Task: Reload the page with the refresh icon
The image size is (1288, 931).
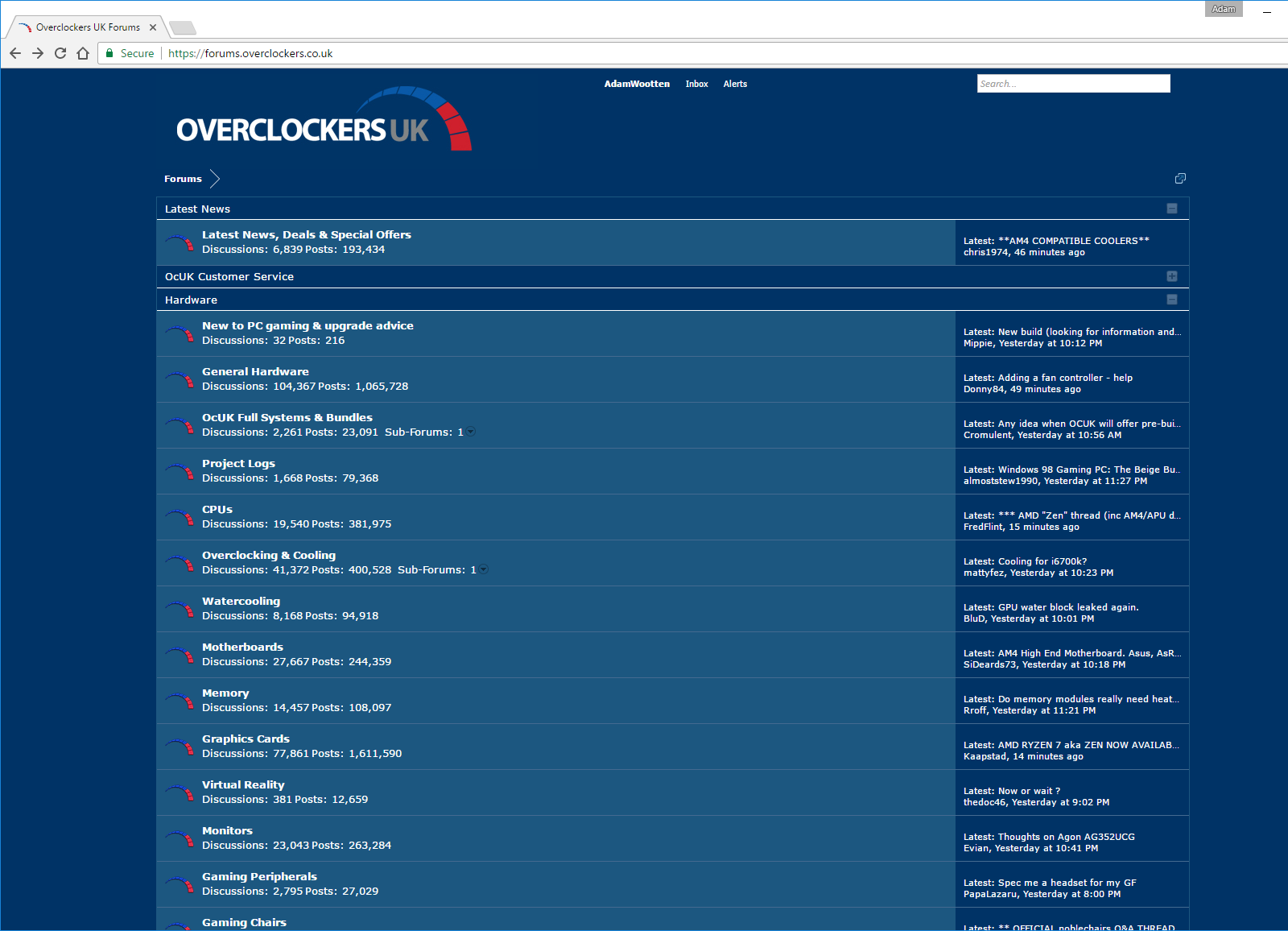Action: (x=60, y=53)
